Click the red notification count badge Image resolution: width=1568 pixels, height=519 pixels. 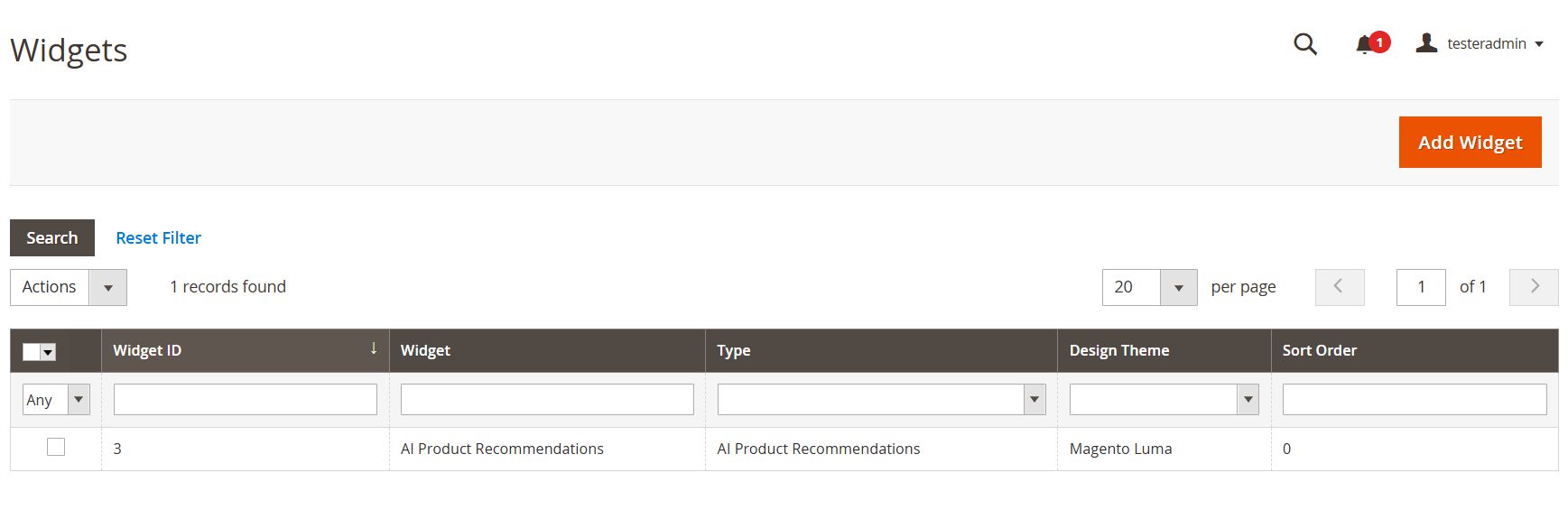click(1379, 42)
